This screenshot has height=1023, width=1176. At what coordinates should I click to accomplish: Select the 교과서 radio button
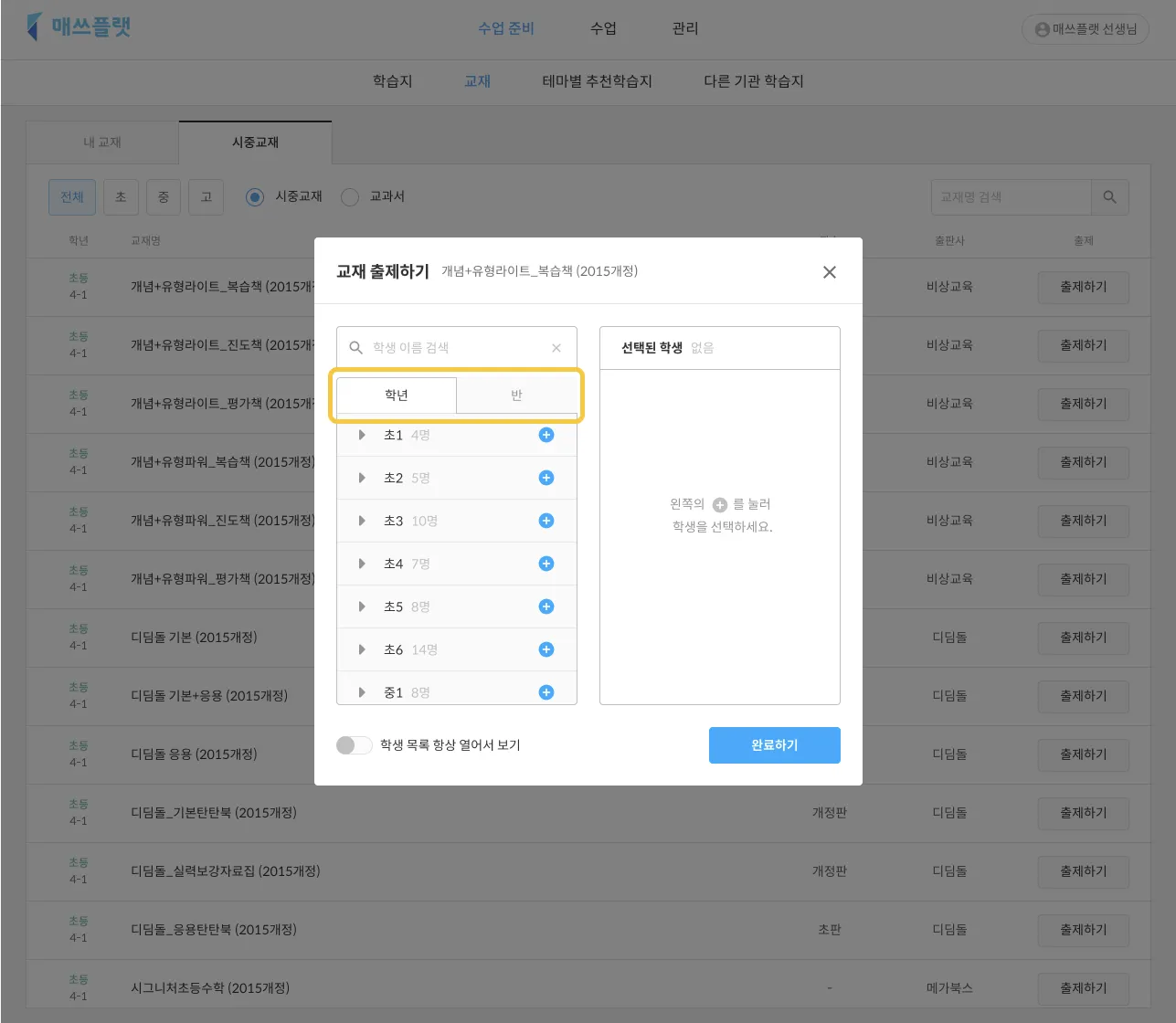click(350, 197)
